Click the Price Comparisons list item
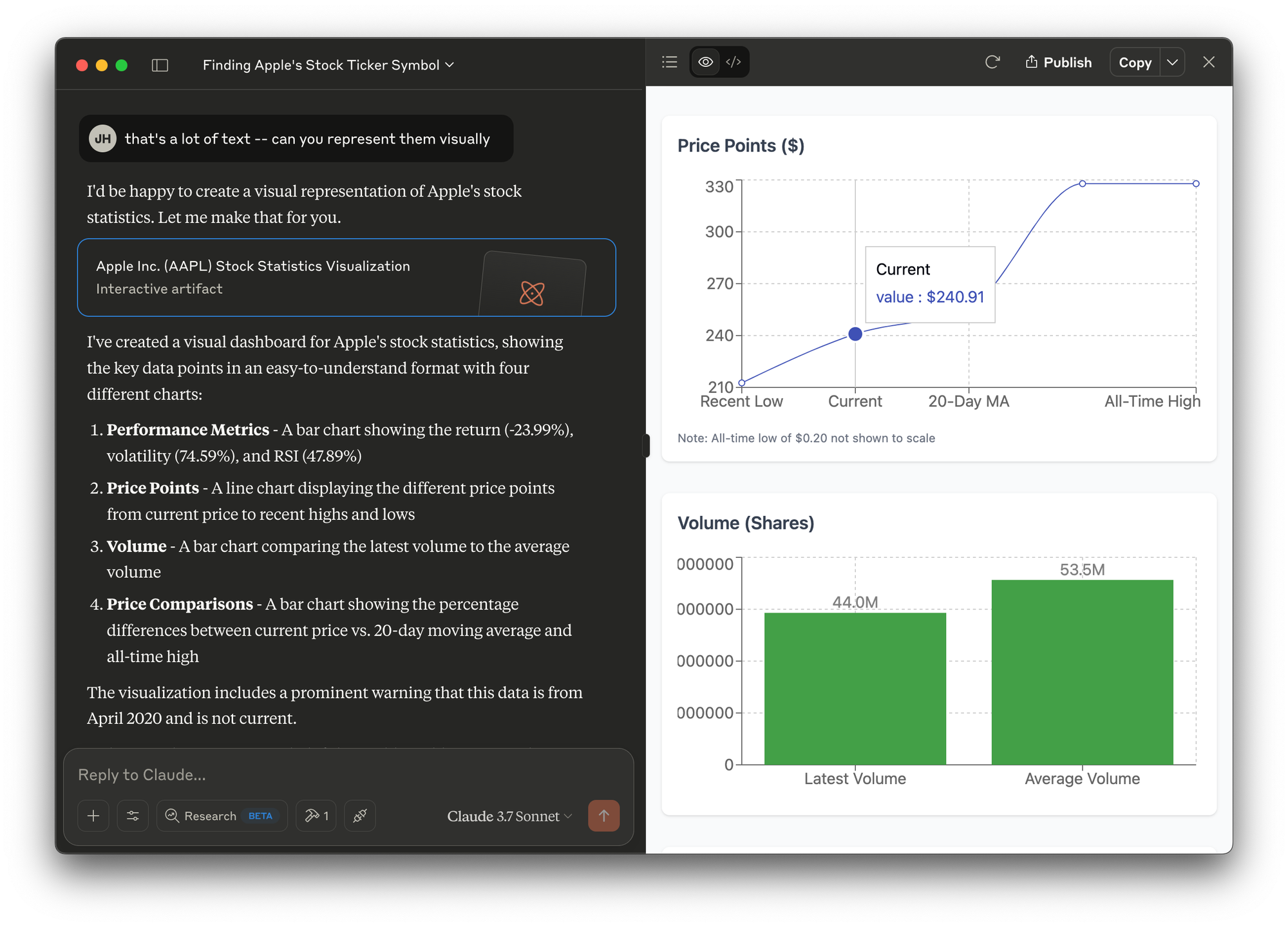 coord(339,630)
